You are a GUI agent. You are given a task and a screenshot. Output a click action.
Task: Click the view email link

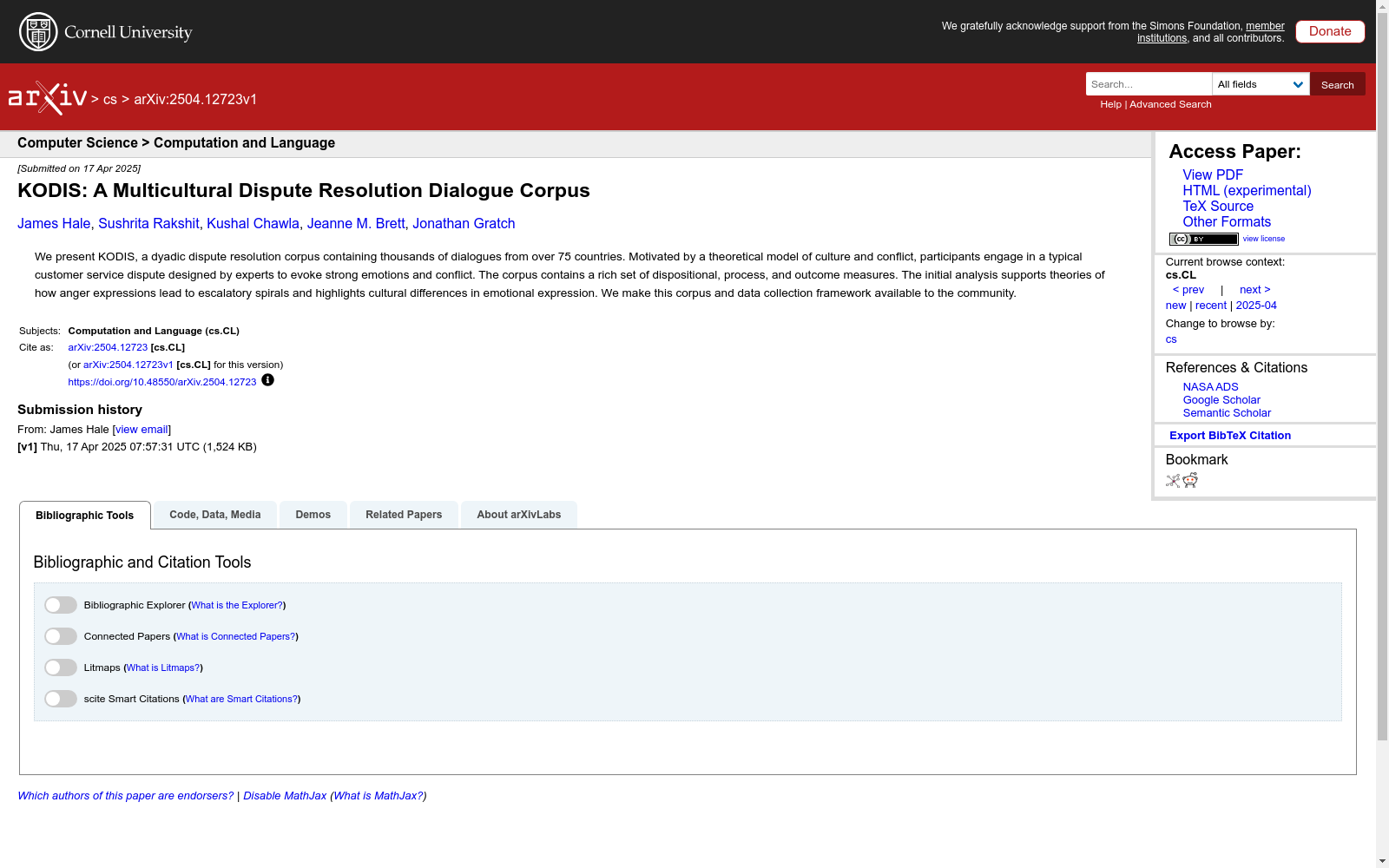142,430
